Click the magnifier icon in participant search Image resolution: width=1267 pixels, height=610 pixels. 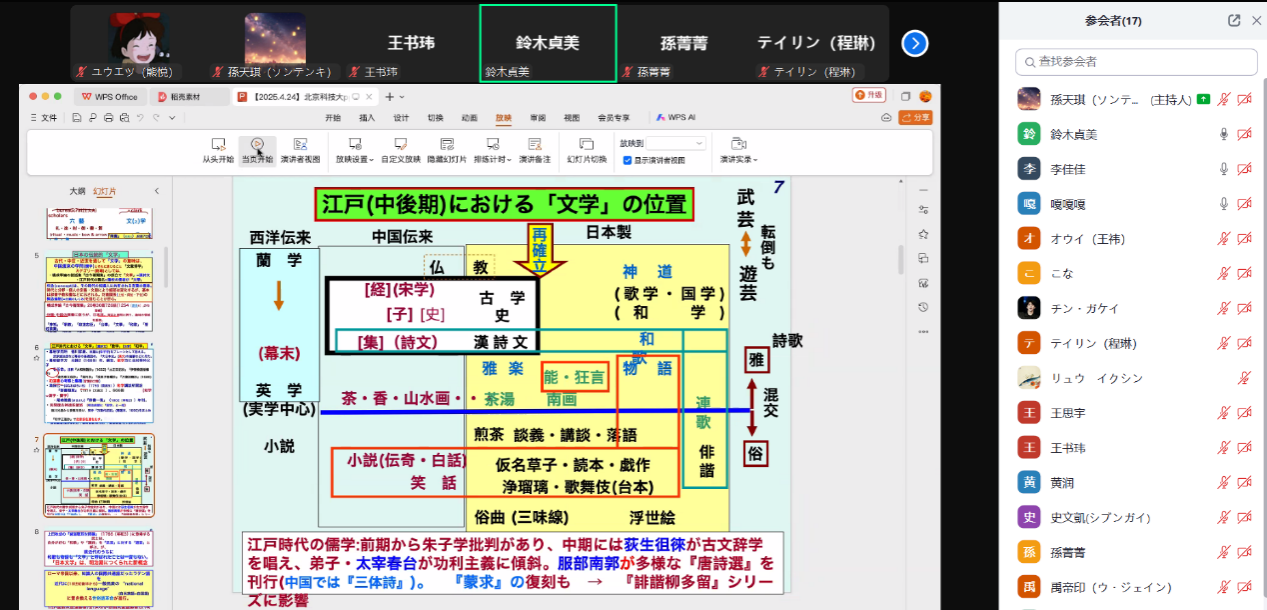pyautogui.click(x=1029, y=62)
